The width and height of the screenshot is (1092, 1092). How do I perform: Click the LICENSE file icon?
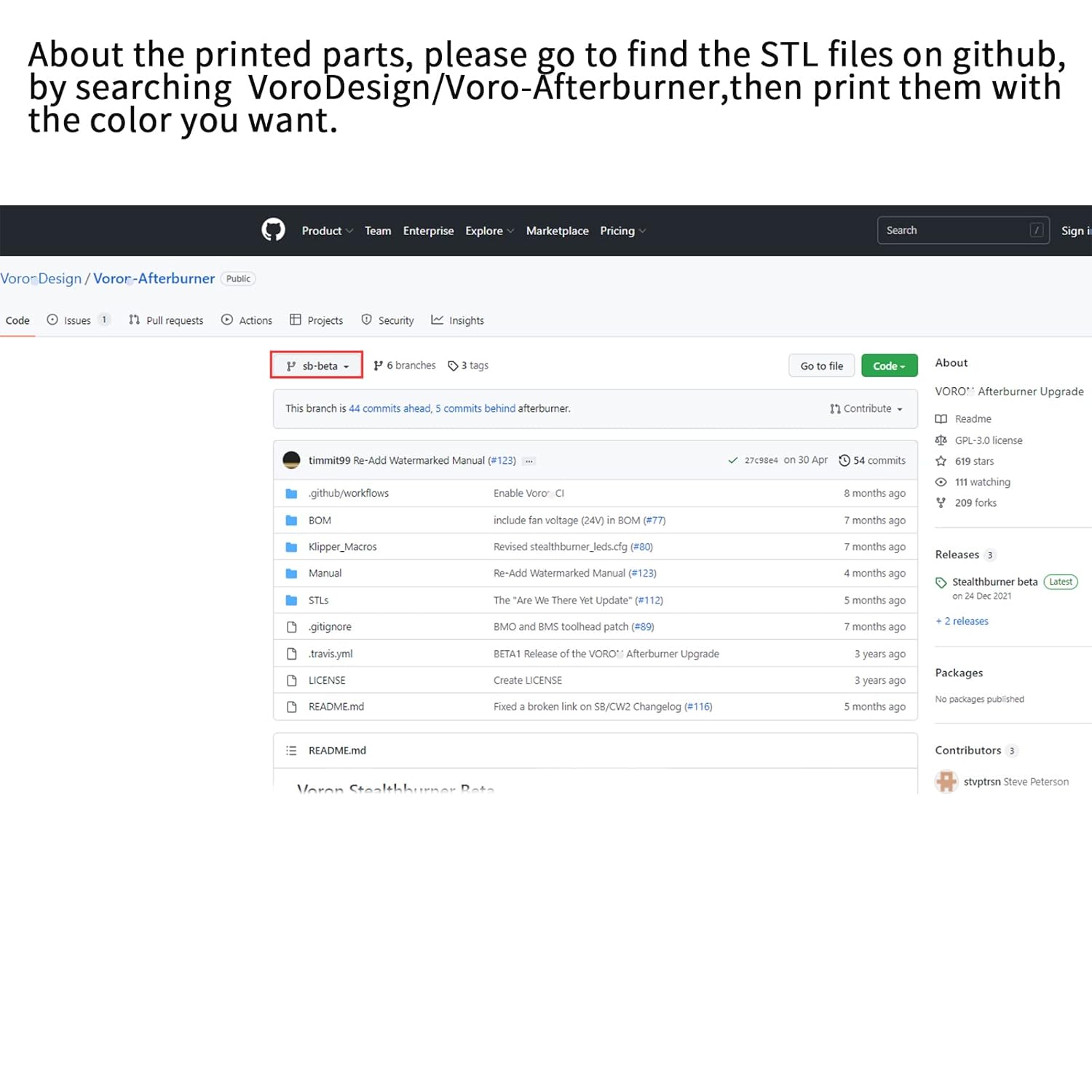[292, 681]
